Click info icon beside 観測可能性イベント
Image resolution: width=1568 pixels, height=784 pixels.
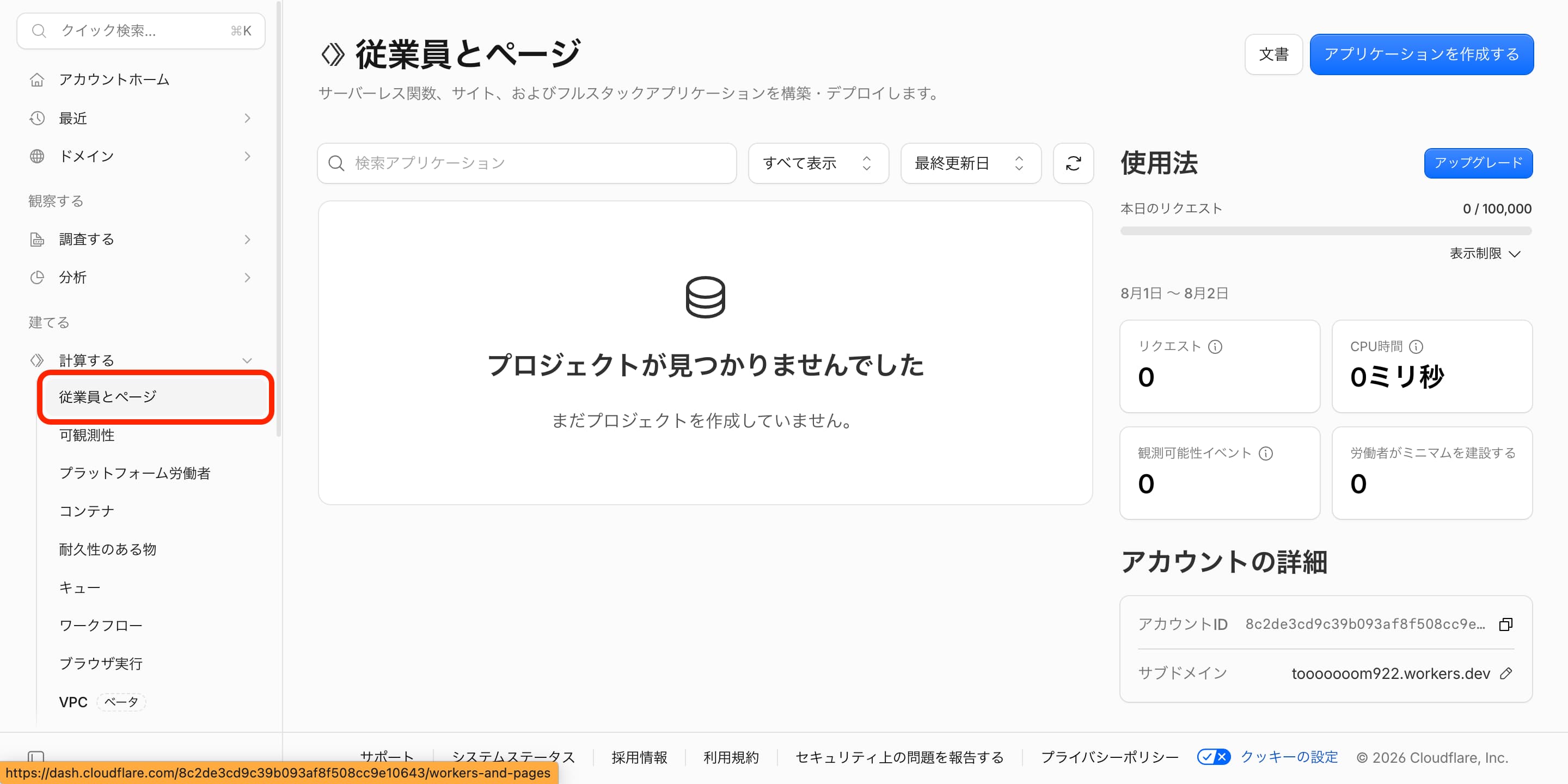point(1265,453)
